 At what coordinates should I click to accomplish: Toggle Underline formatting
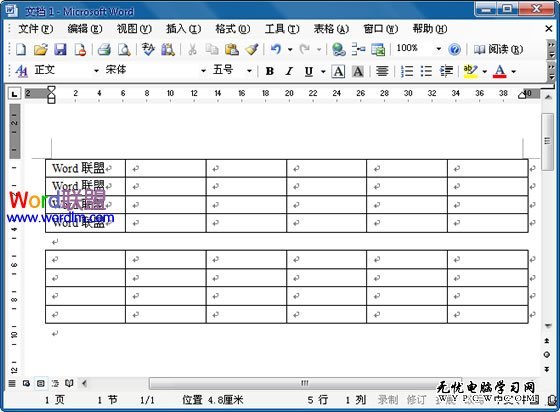[x=309, y=71]
